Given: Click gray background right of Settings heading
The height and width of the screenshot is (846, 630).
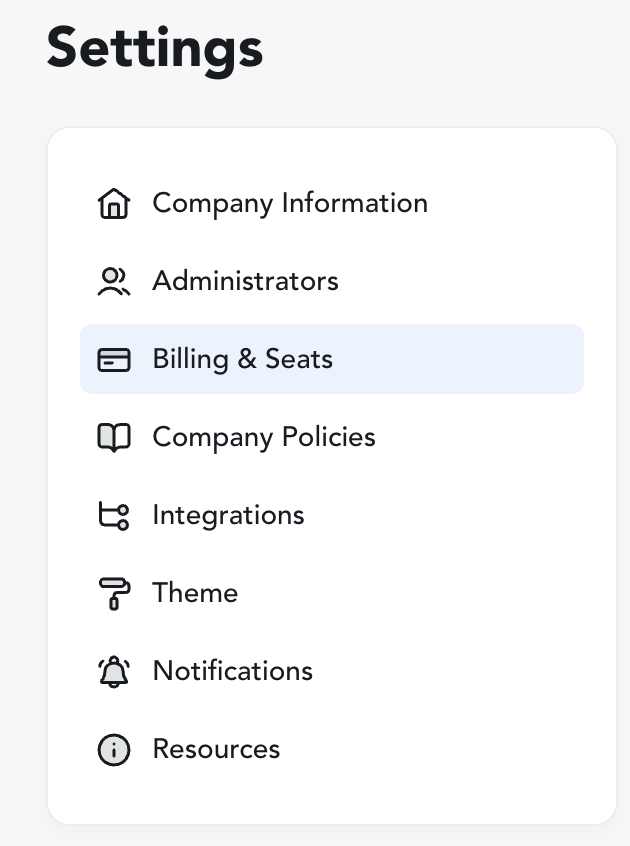Looking at the screenshot, I should tap(450, 50).
